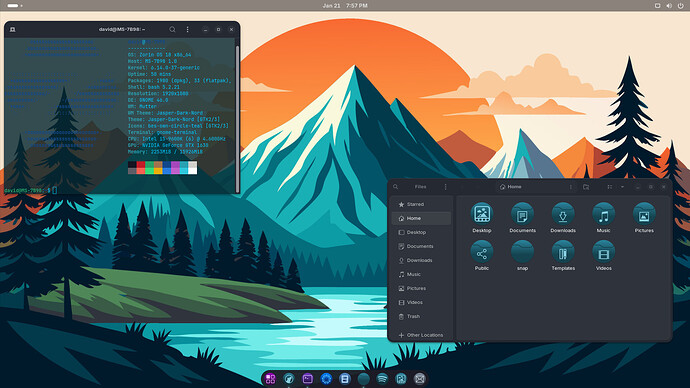Open the Videos folder icon
This screenshot has width=690, height=388.
pyautogui.click(x=603, y=252)
